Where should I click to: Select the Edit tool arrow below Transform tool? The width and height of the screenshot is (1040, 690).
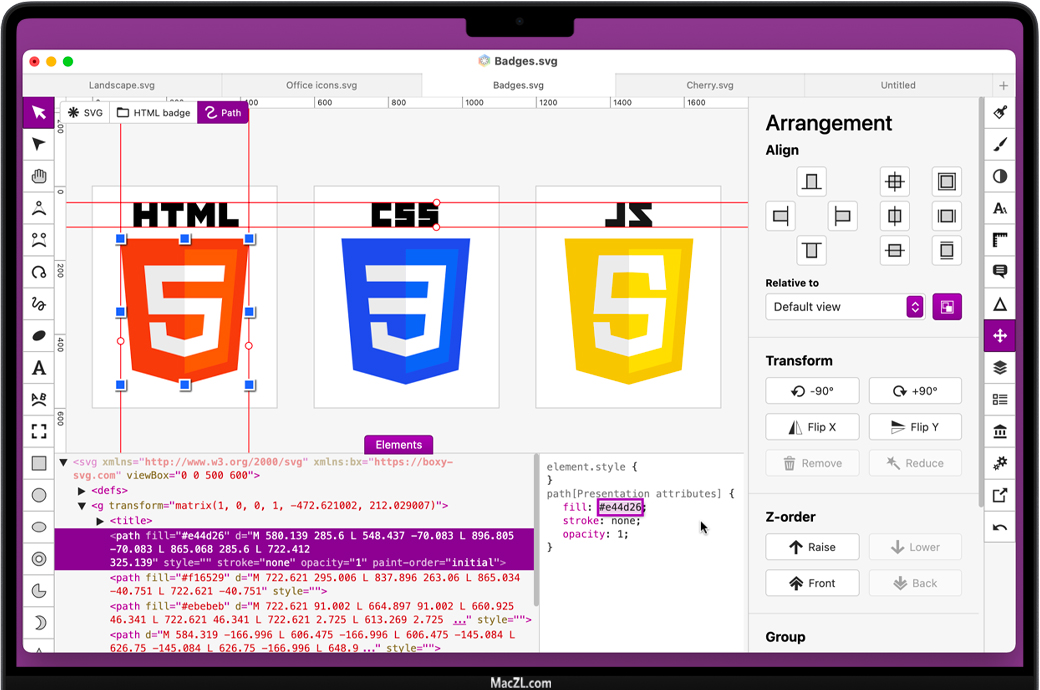(x=39, y=145)
